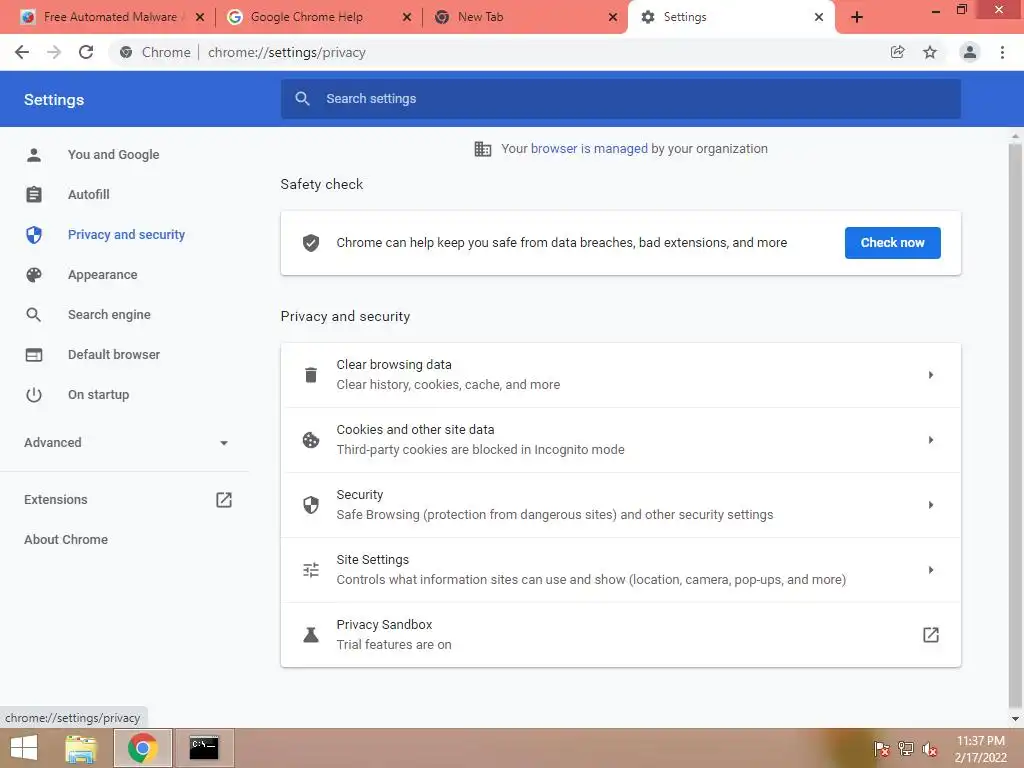This screenshot has width=1024, height=768.
Task: Open Appearance settings
Action: tap(103, 275)
